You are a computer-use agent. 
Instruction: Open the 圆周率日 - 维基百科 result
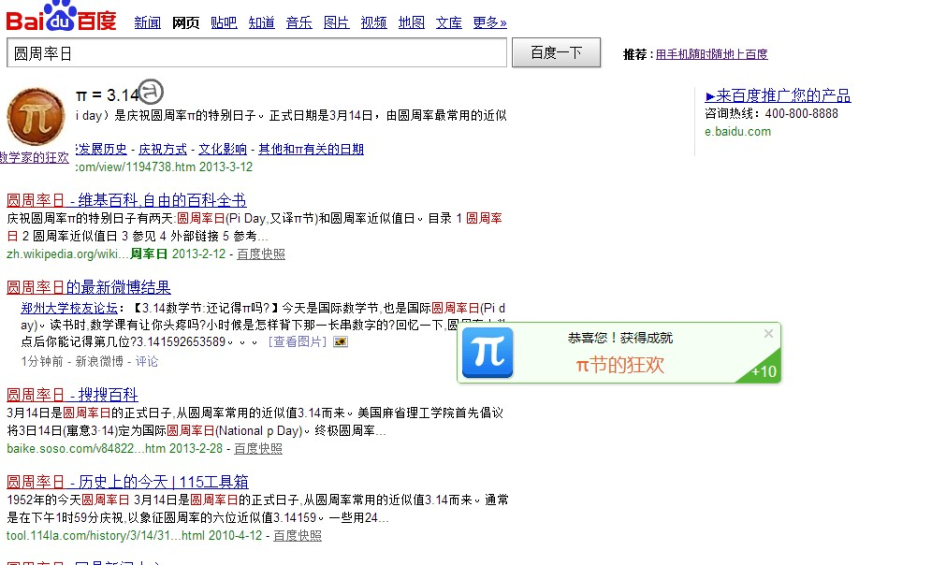[x=127, y=200]
